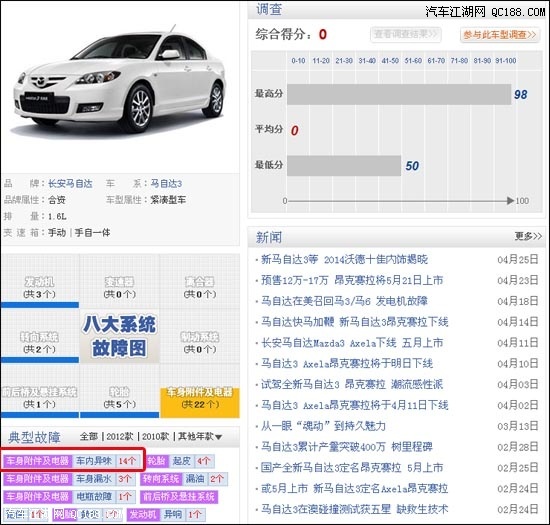Show 全部 typical faults
The image size is (550, 525).
[x=89, y=437]
